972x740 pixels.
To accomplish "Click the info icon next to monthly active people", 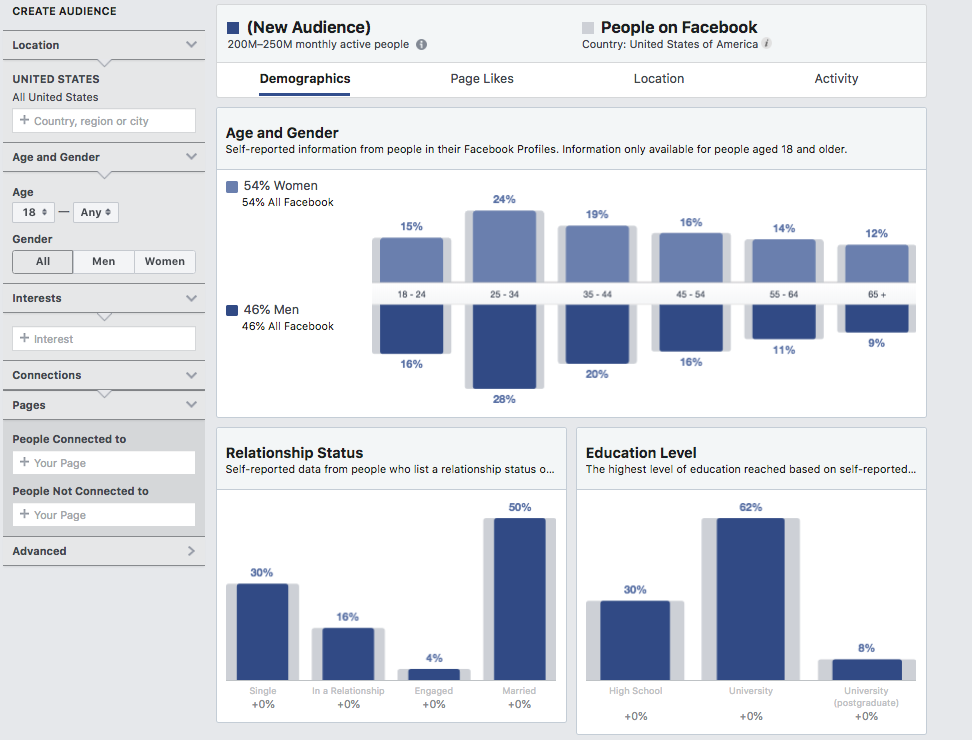I will point(420,44).
